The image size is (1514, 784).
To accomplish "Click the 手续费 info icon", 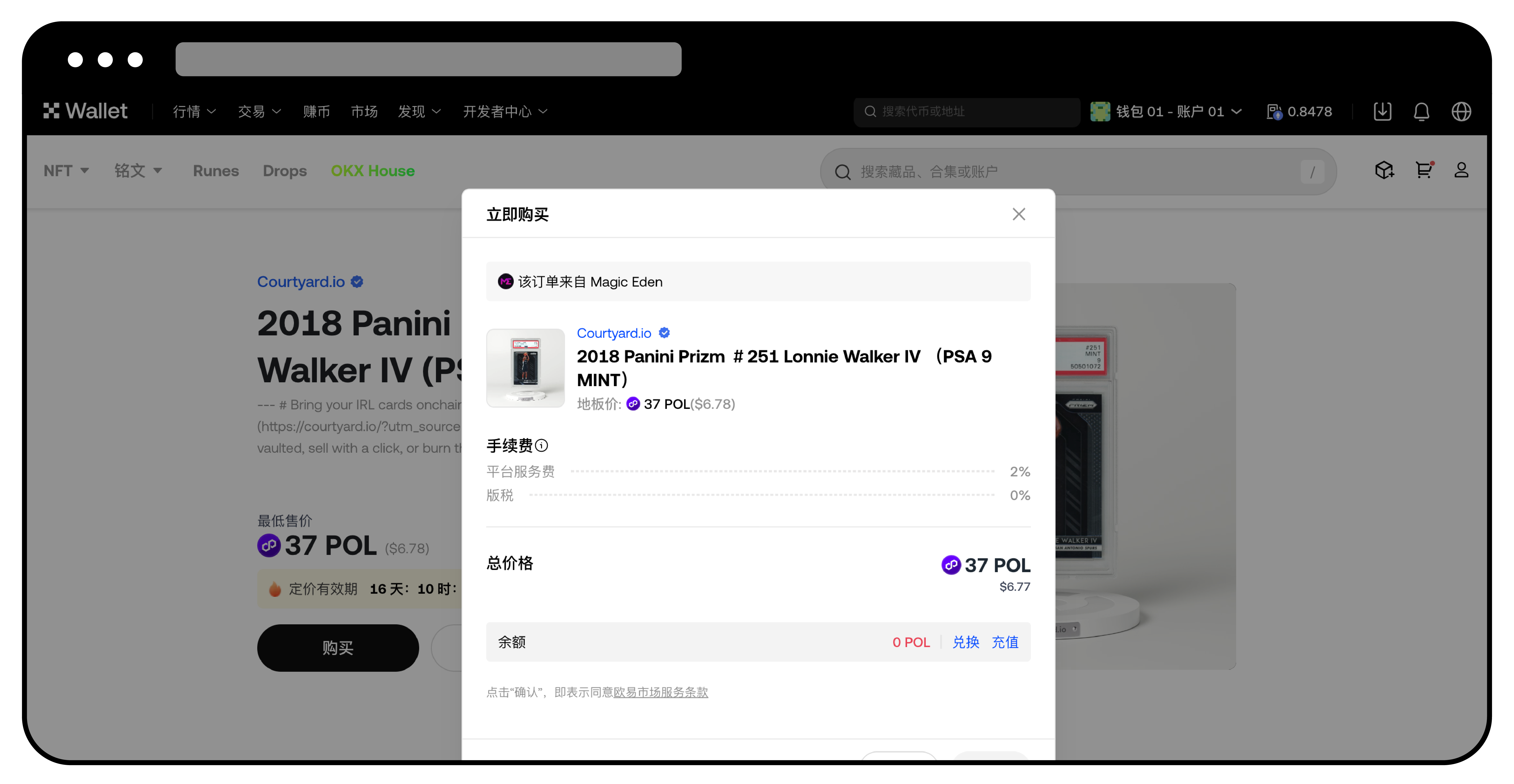I will coord(542,446).
